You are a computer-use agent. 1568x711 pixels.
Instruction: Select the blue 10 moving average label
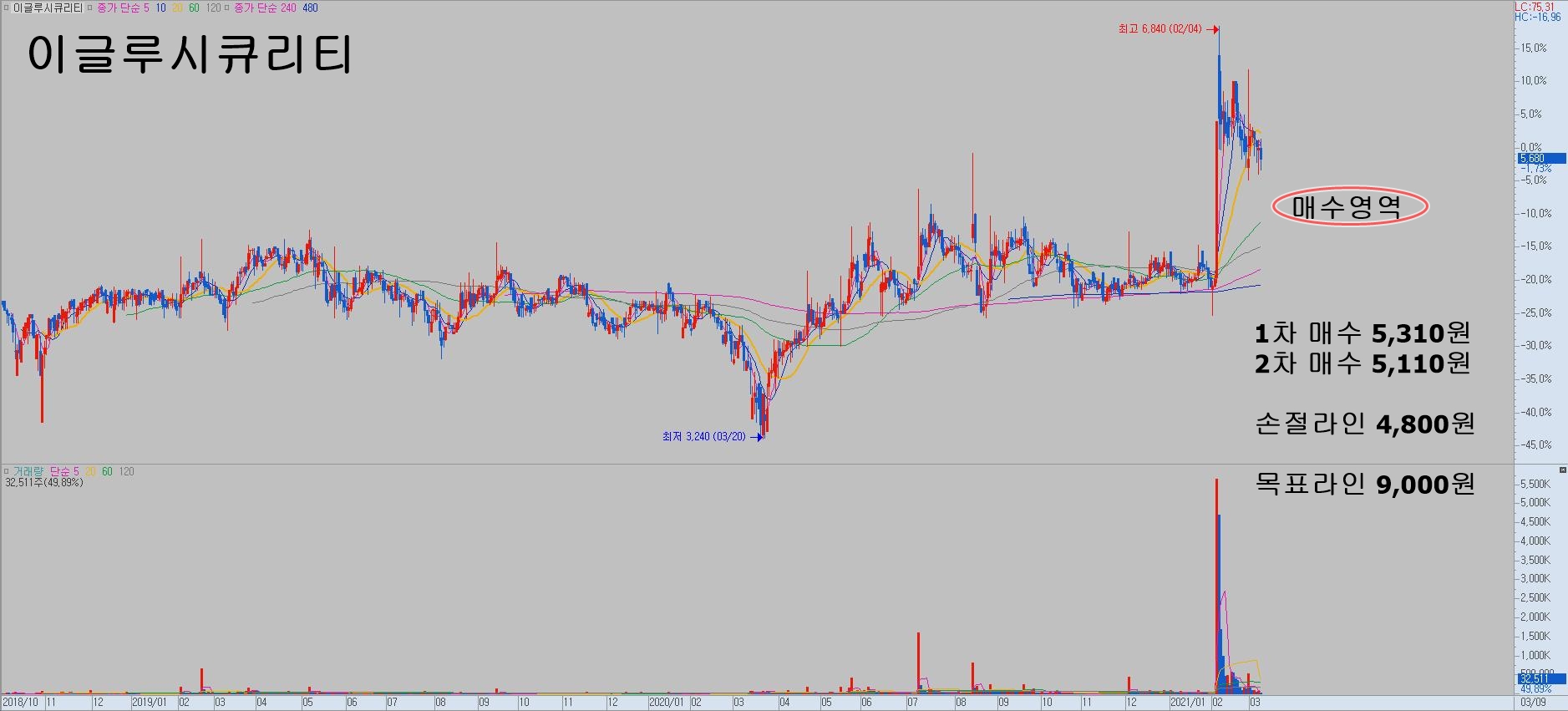161,8
